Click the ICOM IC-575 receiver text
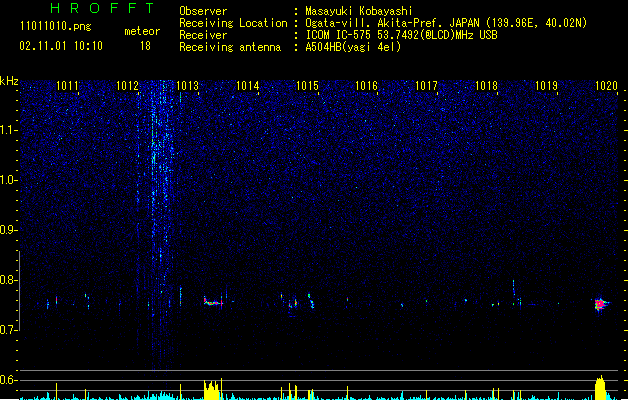629x400 pixels. (x=401, y=35)
